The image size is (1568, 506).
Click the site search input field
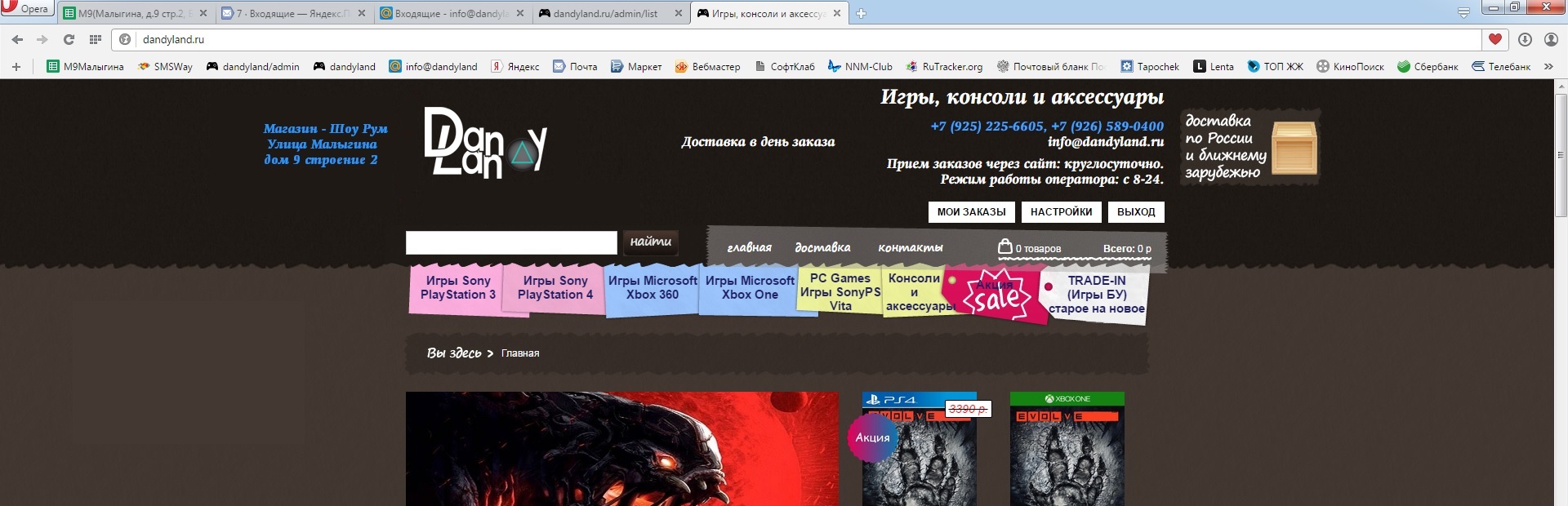point(511,242)
